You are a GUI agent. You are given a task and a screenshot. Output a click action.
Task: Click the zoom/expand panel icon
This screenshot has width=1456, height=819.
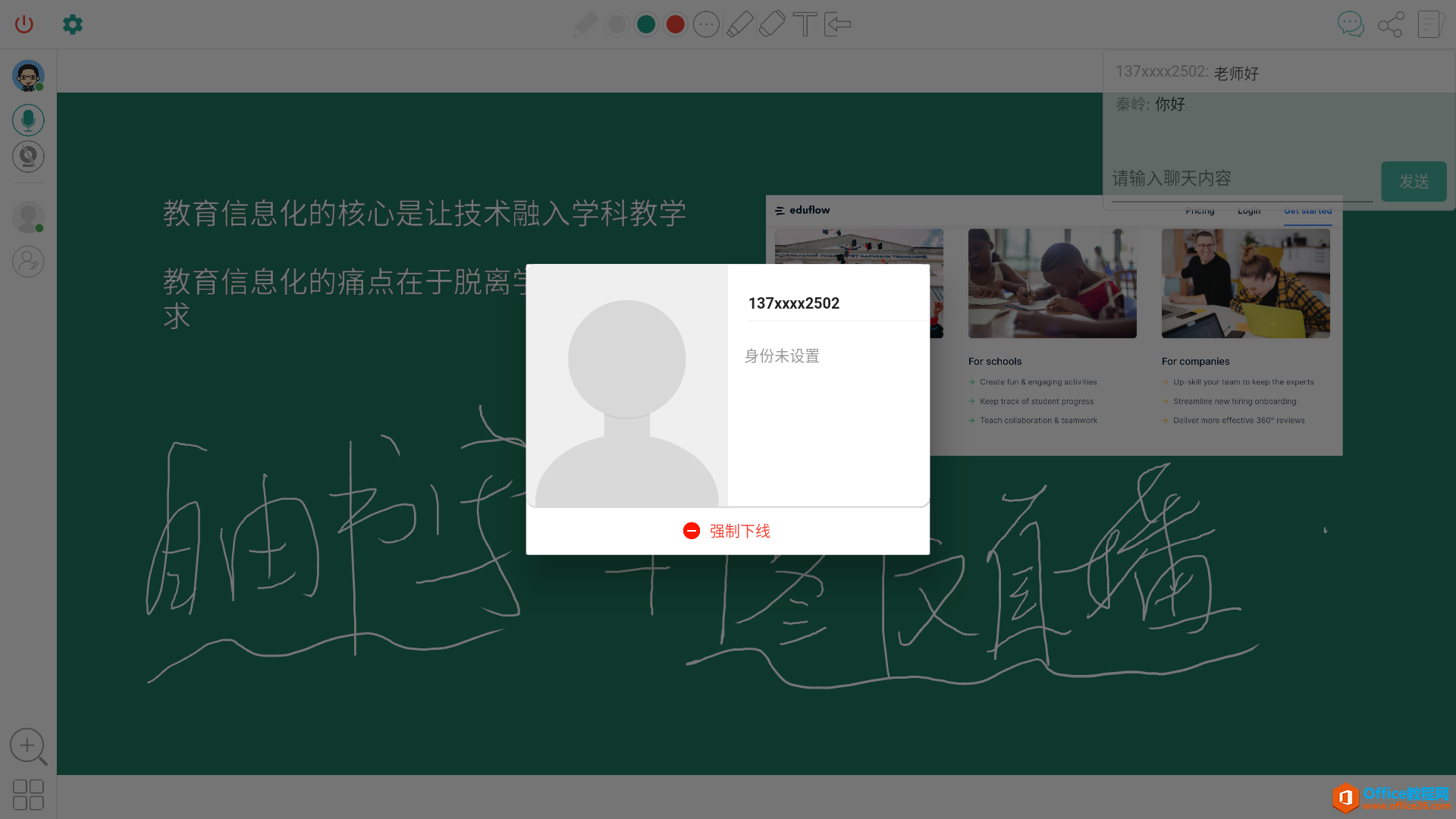click(x=28, y=746)
